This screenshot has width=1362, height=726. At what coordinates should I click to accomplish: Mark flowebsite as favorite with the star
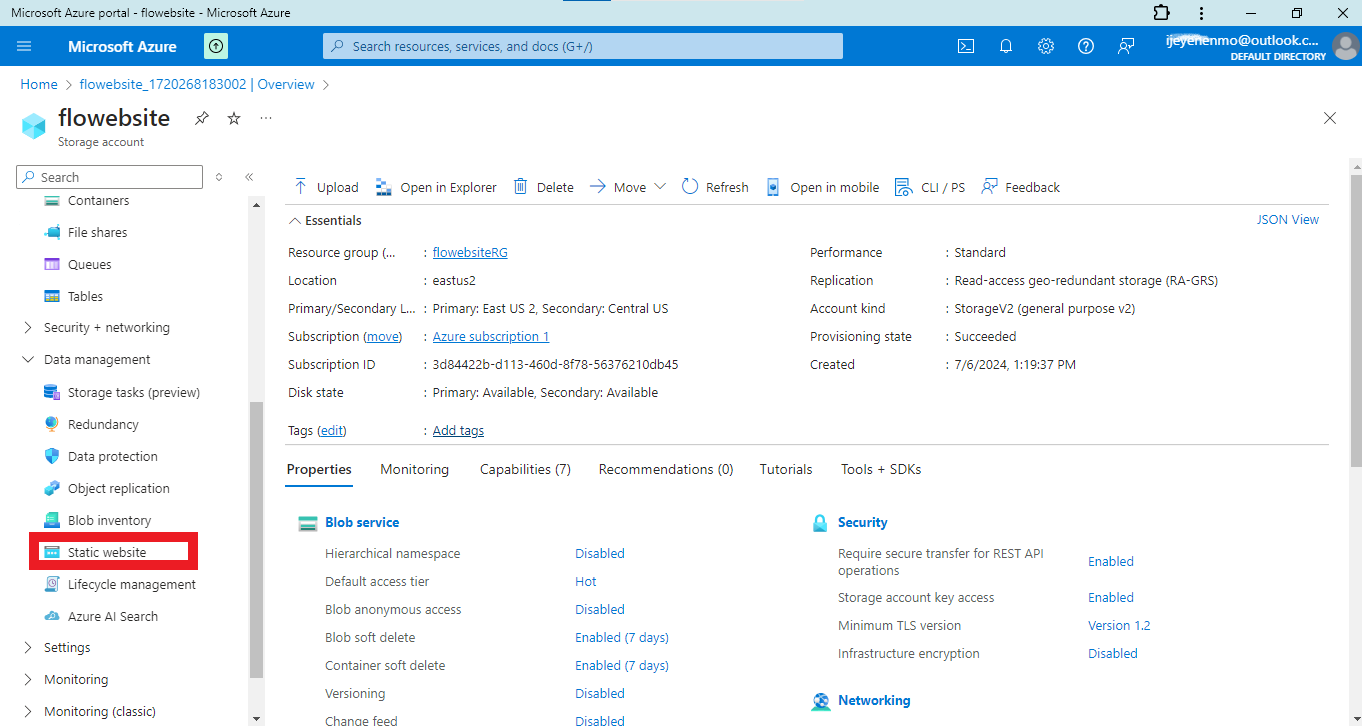tap(234, 118)
